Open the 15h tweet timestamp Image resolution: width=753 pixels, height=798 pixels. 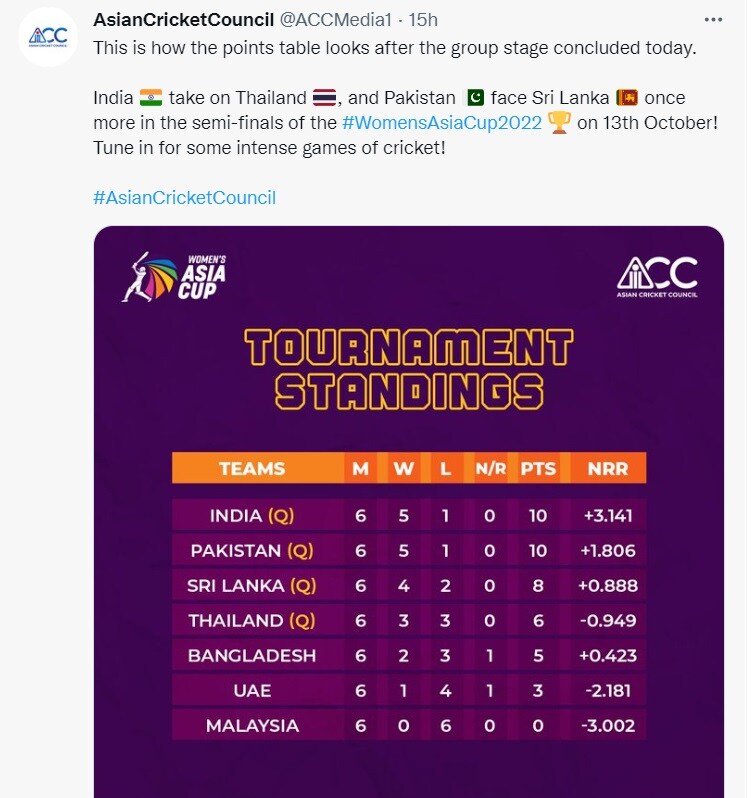pos(423,20)
